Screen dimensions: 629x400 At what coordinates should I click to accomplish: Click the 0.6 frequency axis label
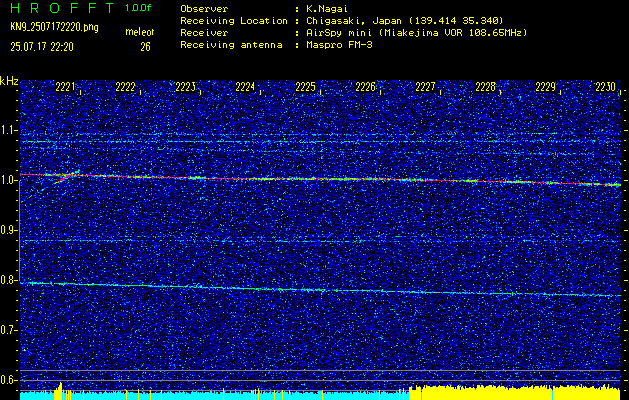[8, 380]
